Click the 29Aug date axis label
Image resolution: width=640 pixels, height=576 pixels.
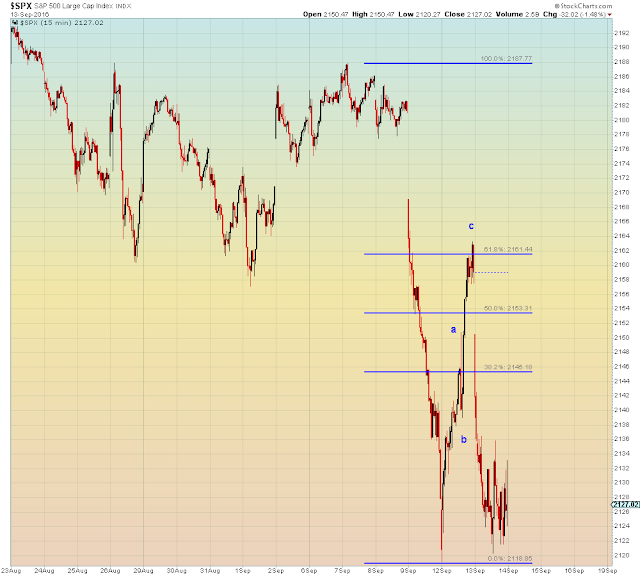(143, 571)
